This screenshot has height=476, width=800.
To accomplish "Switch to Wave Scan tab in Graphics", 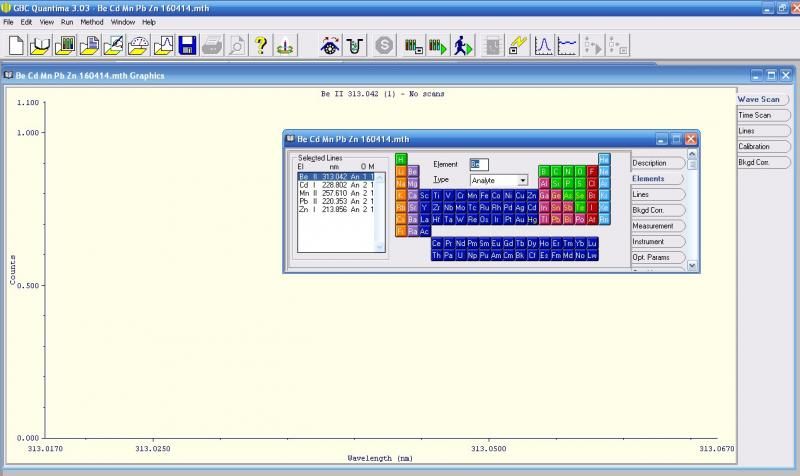I will (763, 99).
